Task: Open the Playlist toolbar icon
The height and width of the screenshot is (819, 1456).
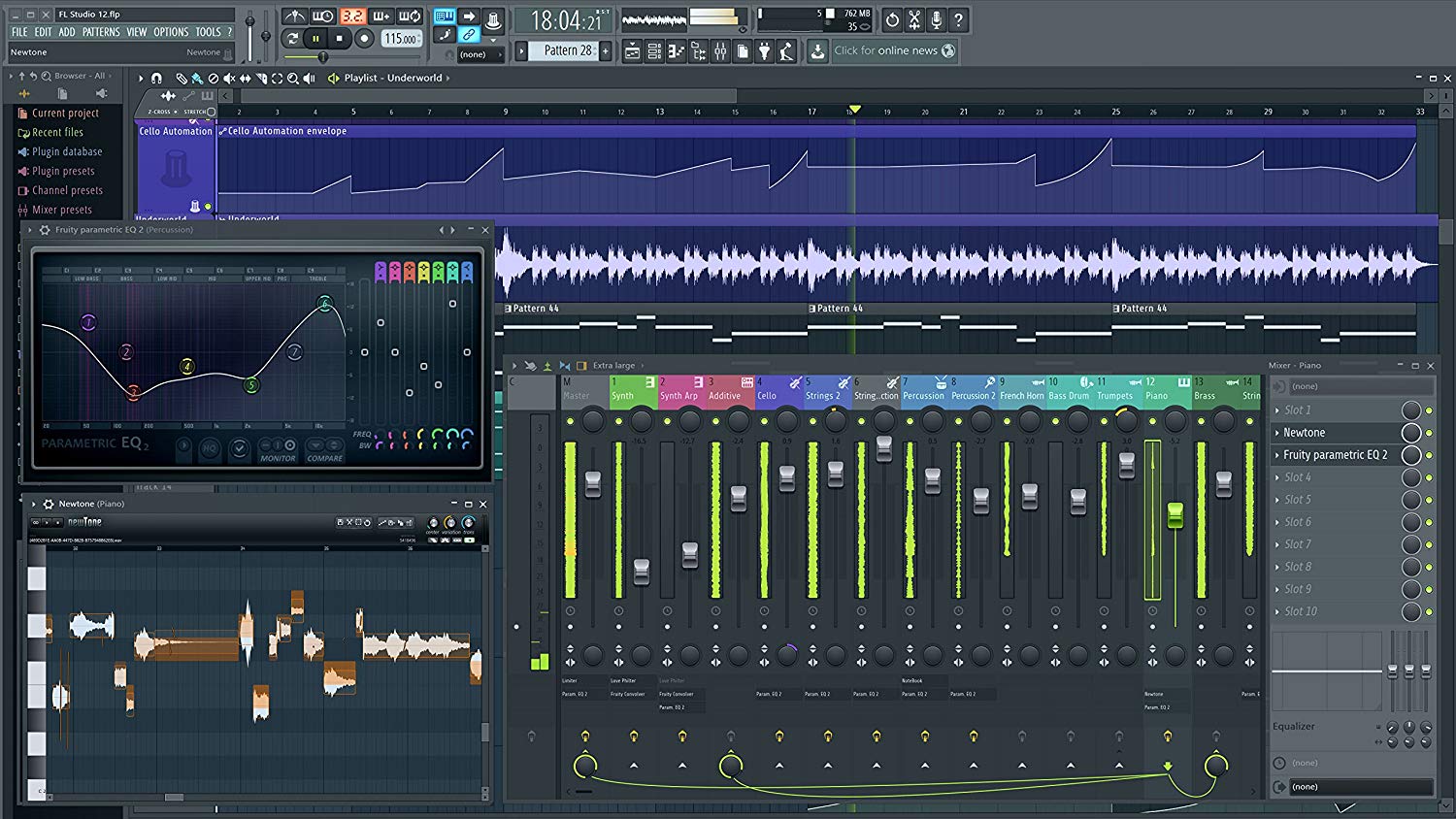Action: (x=633, y=50)
